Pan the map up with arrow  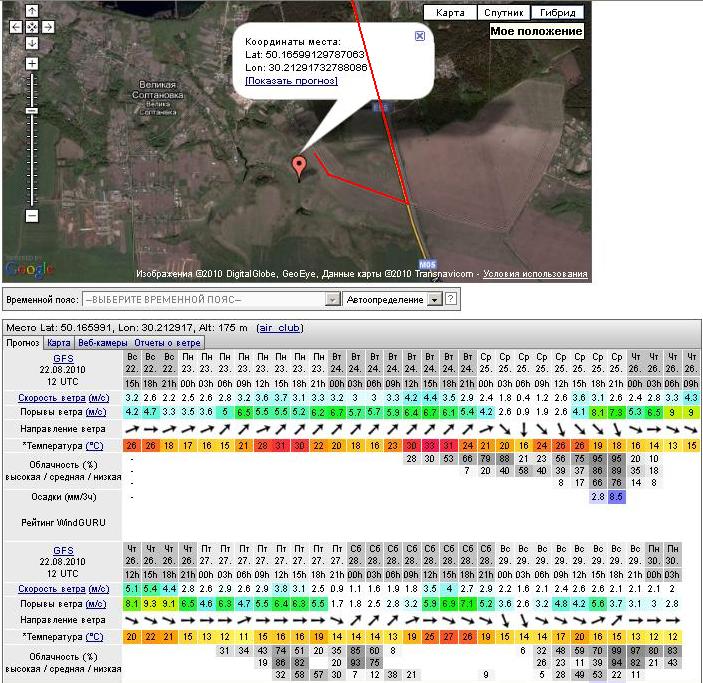[x=32, y=11]
